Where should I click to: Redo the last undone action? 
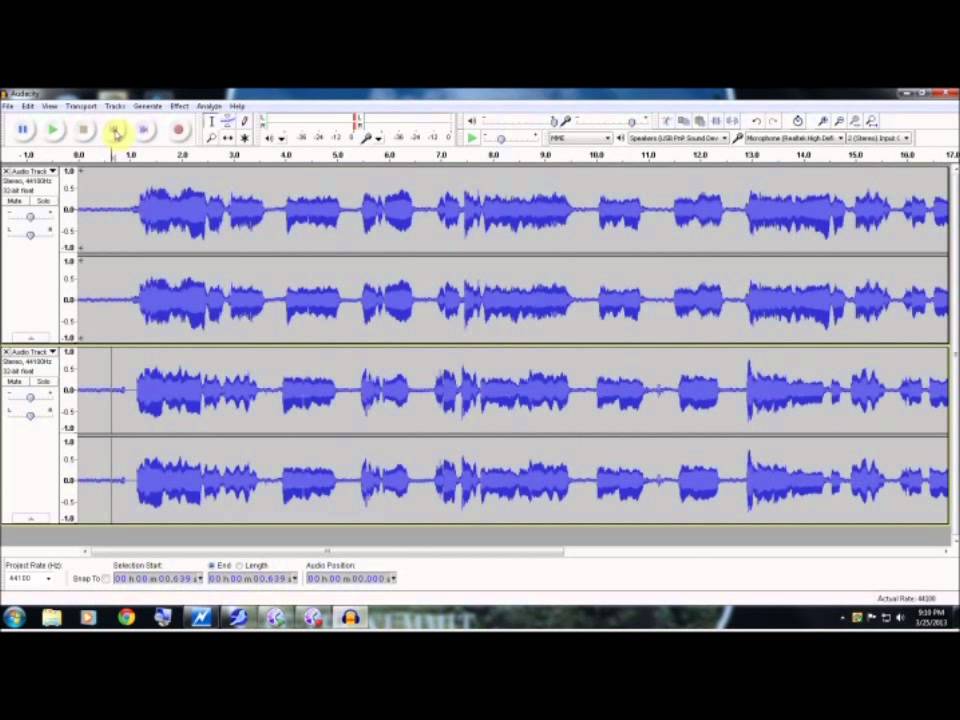coord(773,121)
